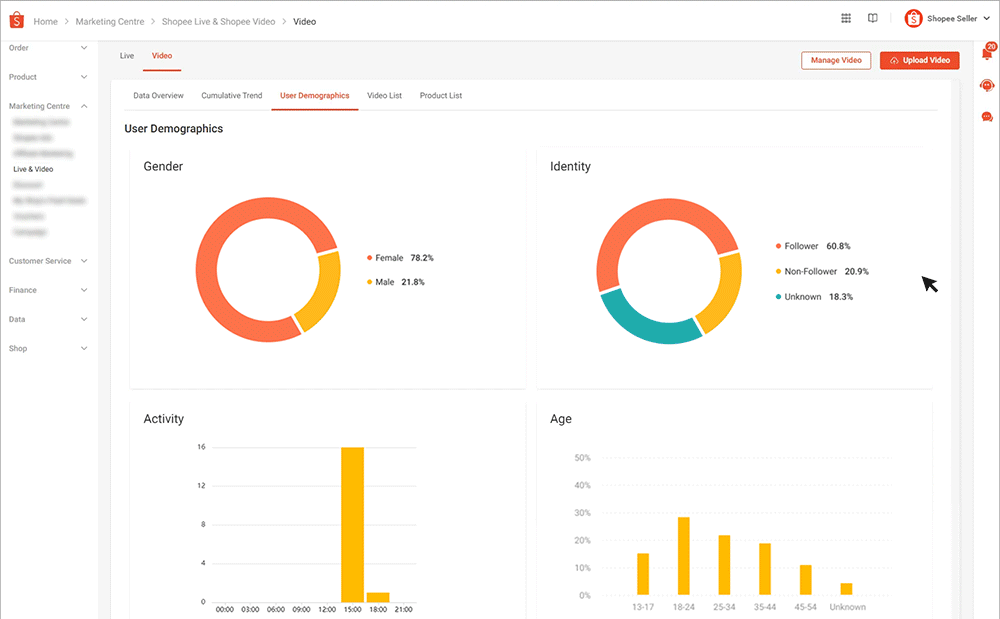Screen dimensions: 1000x619
Task: Open the chat bubble icon
Action: 987,117
